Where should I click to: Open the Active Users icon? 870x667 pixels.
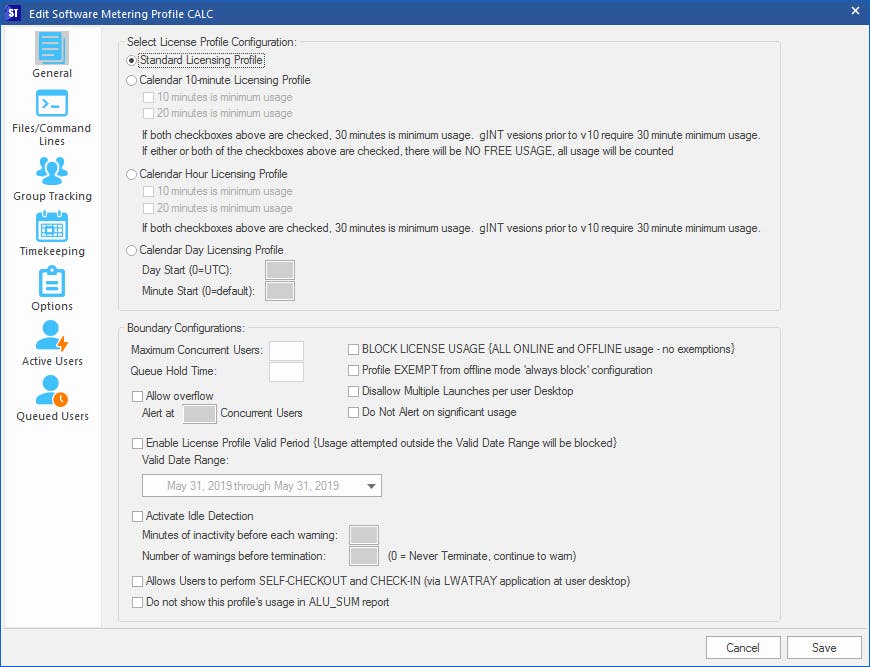(x=52, y=336)
